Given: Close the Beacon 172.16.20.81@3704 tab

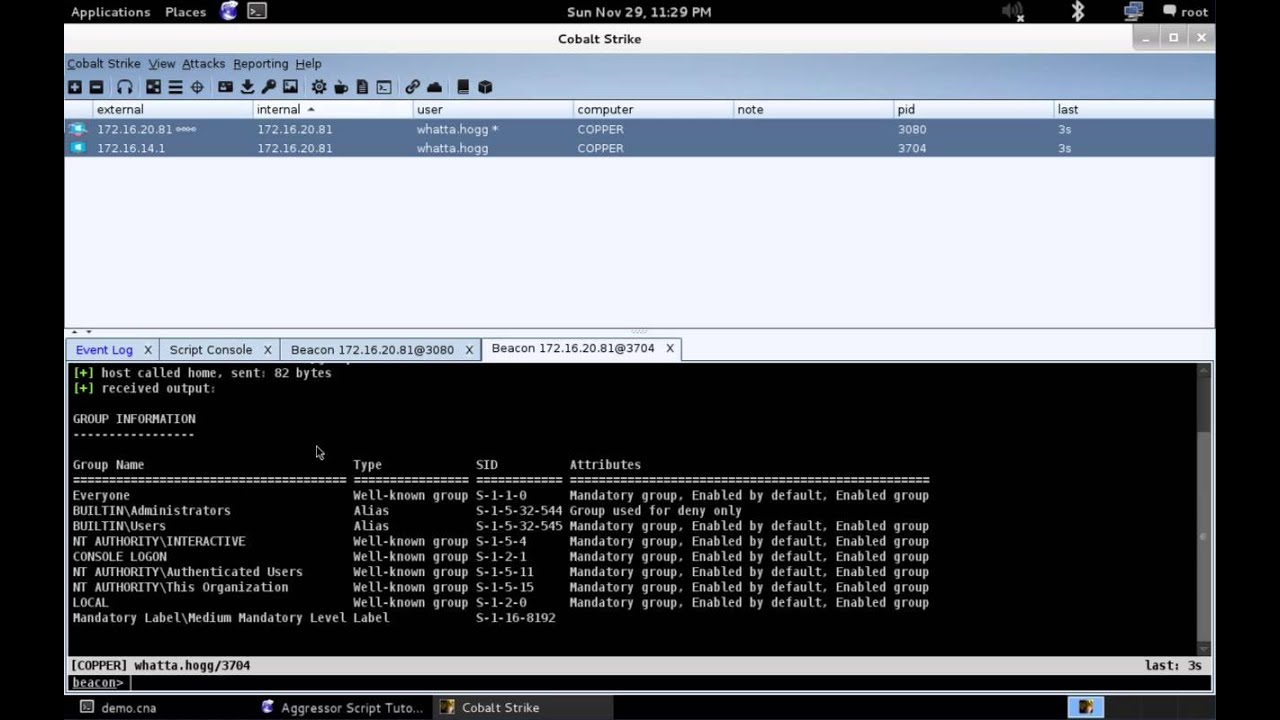Looking at the screenshot, I should [670, 348].
